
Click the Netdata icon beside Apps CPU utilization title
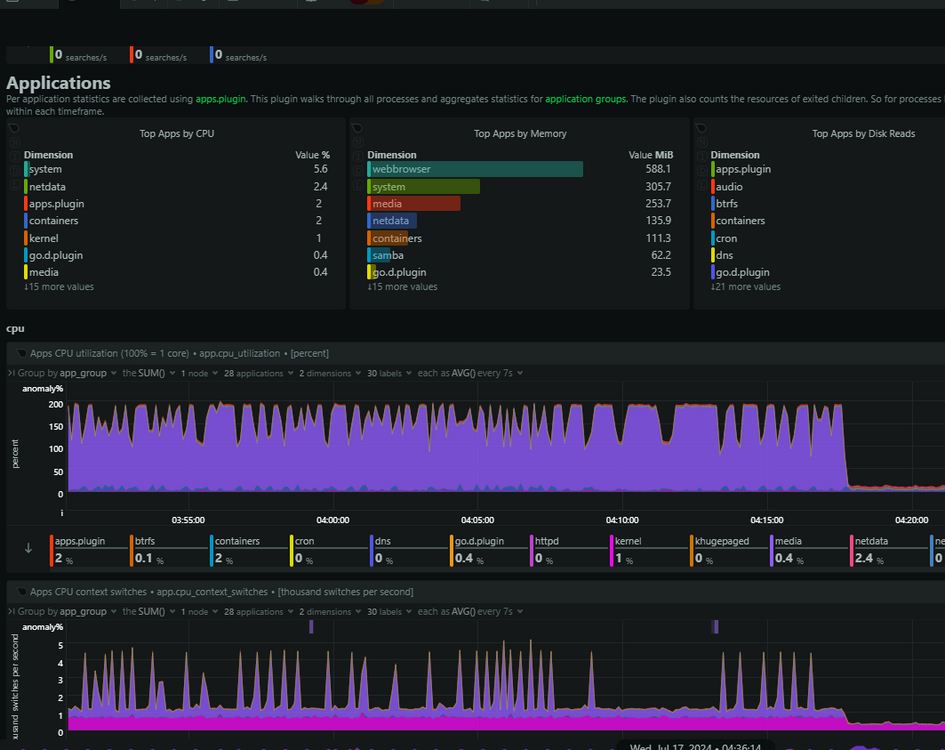click(x=22, y=353)
